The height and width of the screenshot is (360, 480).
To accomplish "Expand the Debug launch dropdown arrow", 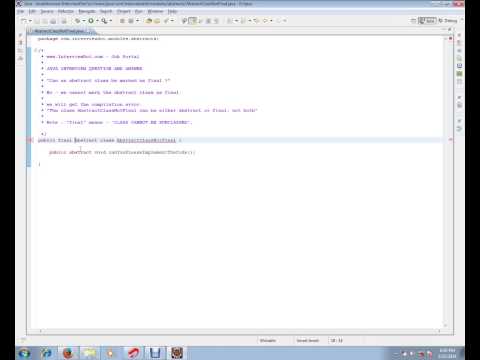I will tap(84, 21).
